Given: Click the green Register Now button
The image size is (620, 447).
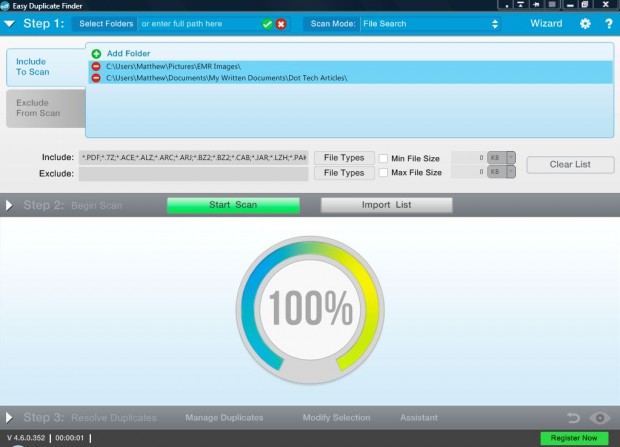Looking at the screenshot, I should (574, 438).
